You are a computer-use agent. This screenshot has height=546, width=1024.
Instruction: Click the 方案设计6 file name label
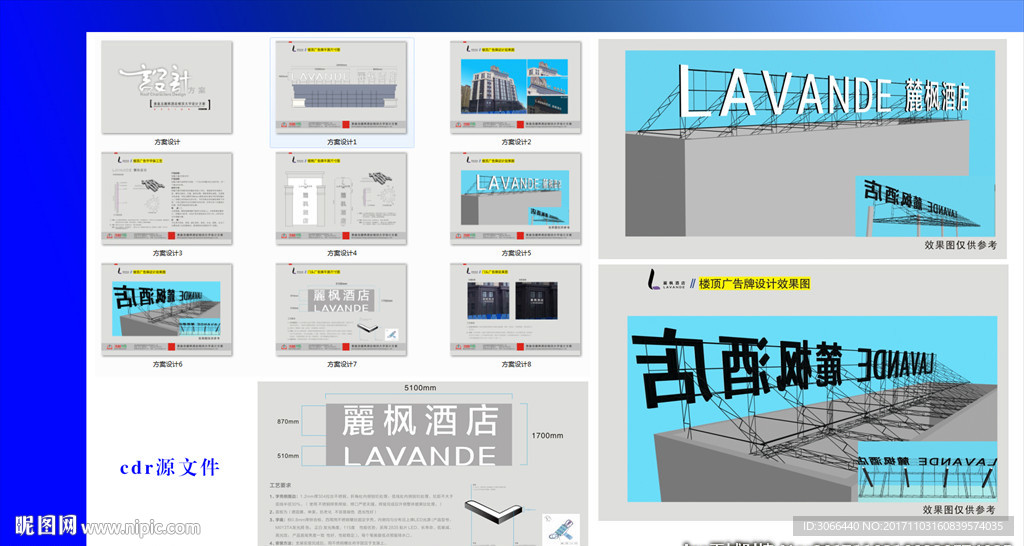pyautogui.click(x=167, y=364)
